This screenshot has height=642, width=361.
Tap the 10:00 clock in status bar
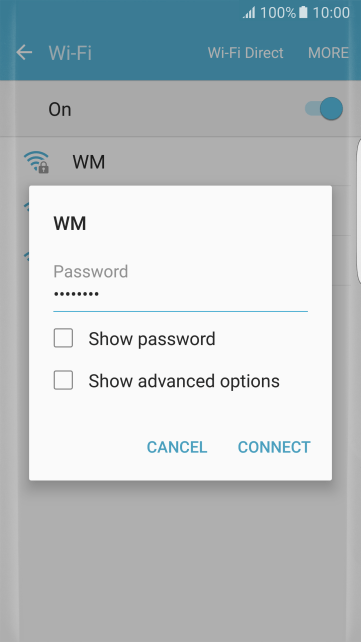[331, 13]
